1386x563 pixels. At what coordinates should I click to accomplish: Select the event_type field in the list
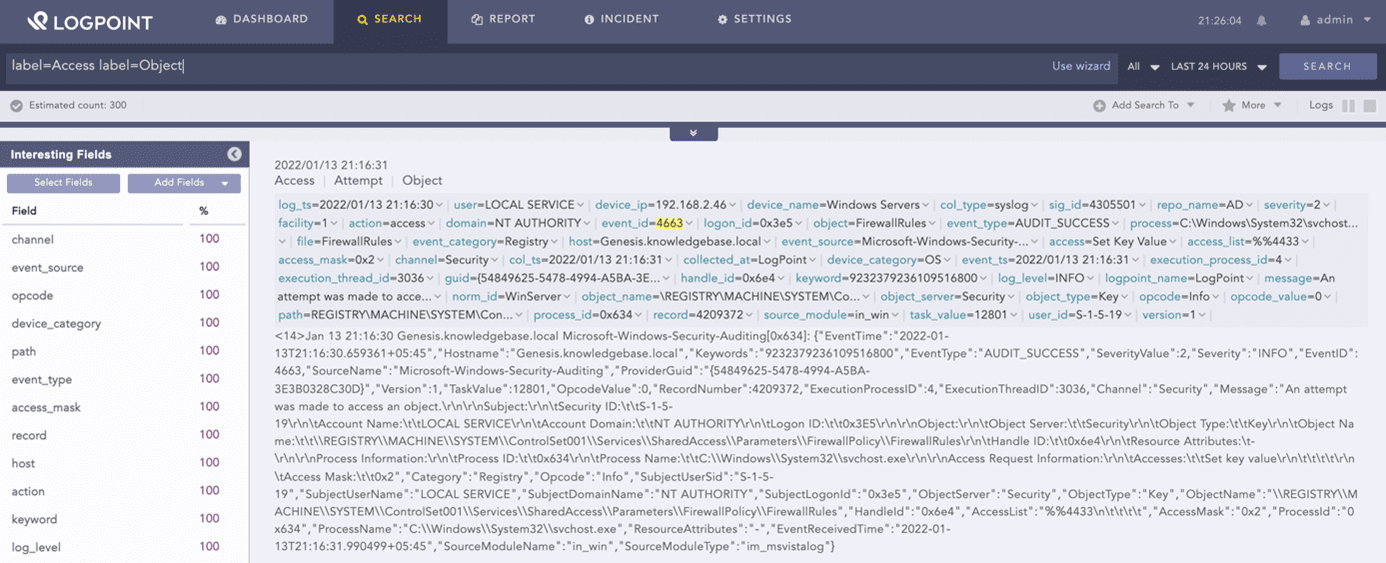[x=42, y=379]
